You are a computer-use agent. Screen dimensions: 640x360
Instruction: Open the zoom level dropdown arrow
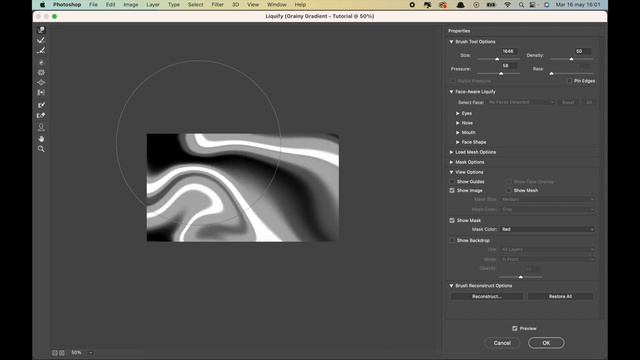coord(91,353)
